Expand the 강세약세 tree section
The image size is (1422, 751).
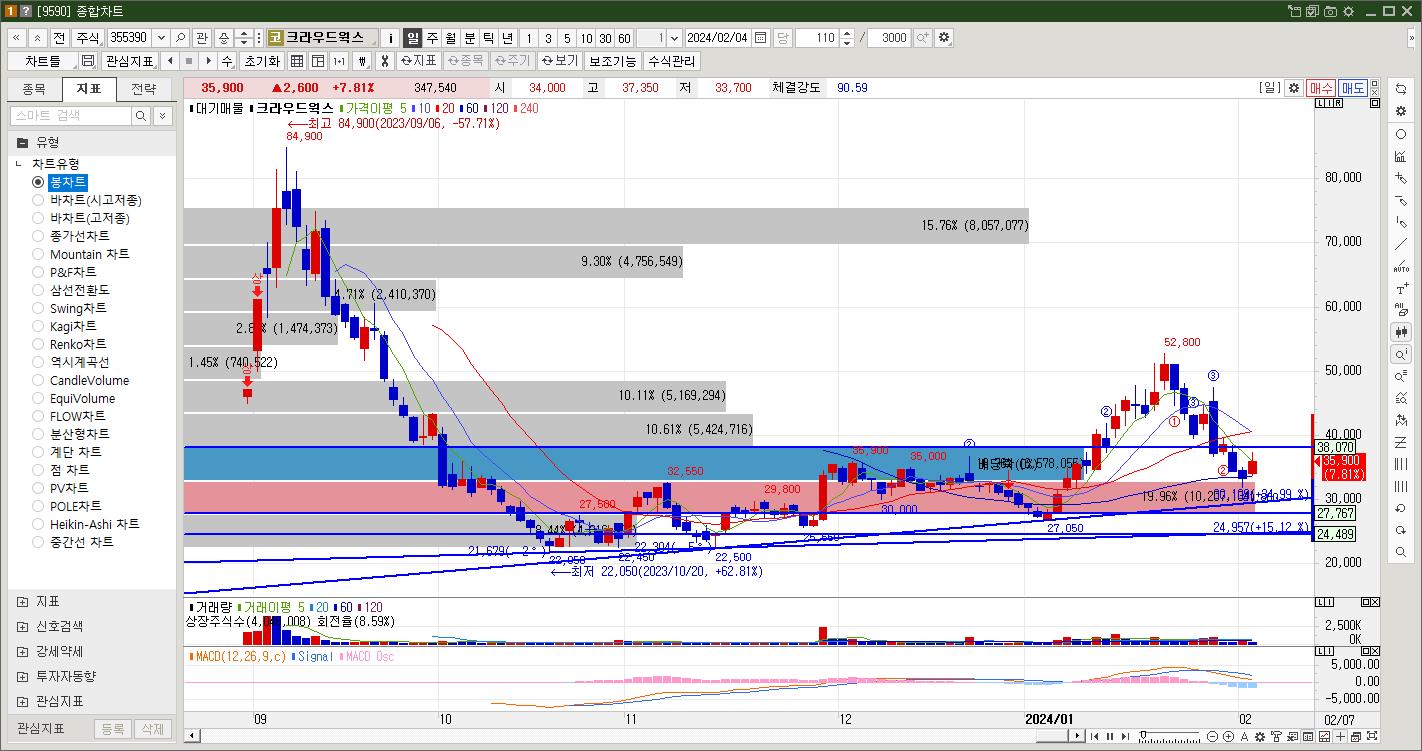(22, 651)
